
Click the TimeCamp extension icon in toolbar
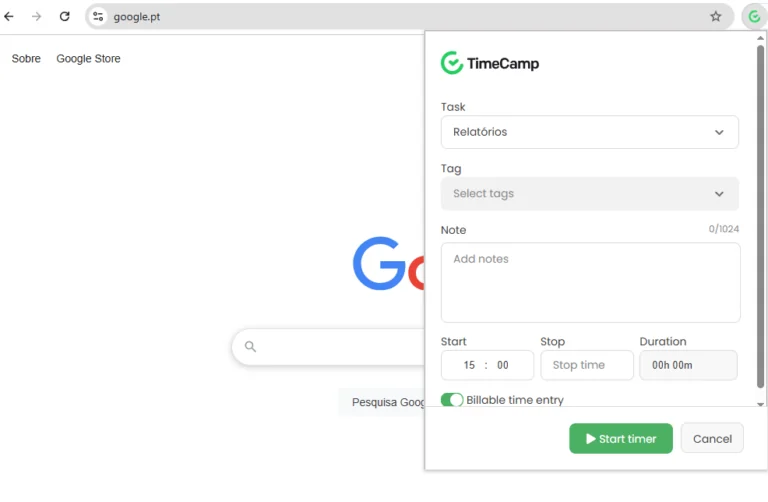754,16
